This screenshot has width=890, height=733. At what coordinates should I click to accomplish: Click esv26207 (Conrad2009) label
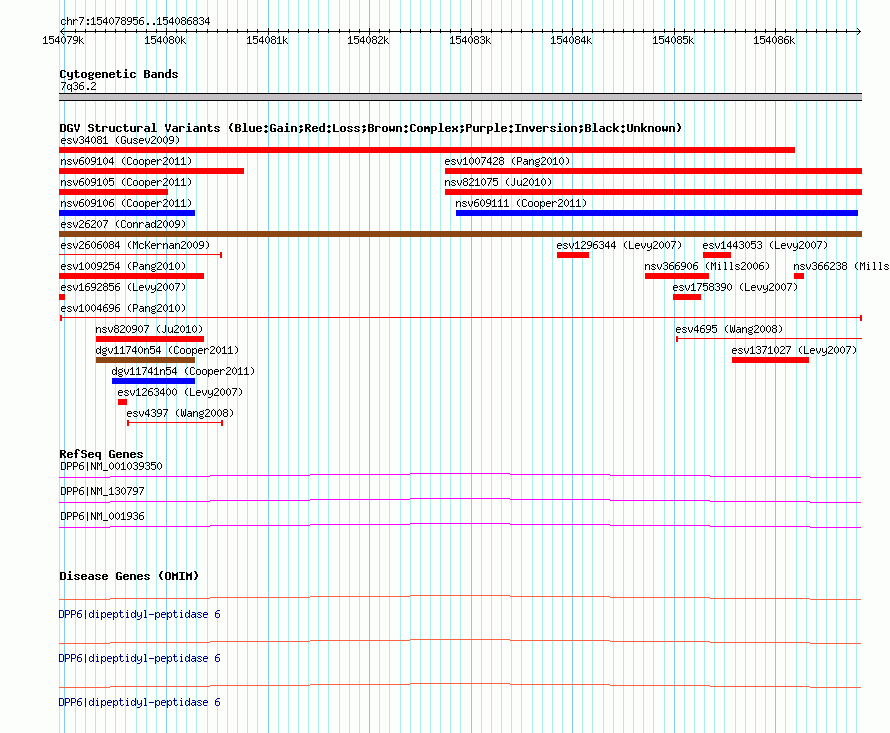point(123,224)
